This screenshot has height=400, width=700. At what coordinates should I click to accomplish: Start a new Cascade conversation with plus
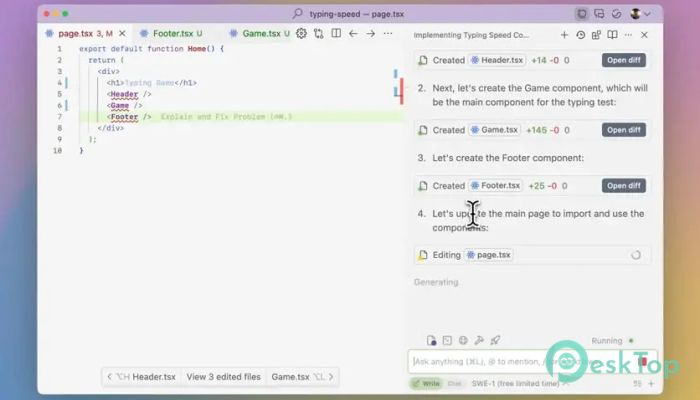[x=564, y=35]
